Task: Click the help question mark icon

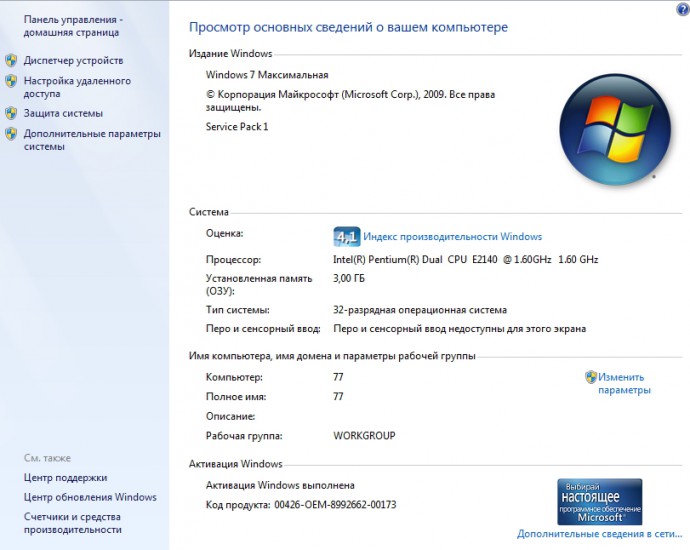Action: tap(683, 10)
